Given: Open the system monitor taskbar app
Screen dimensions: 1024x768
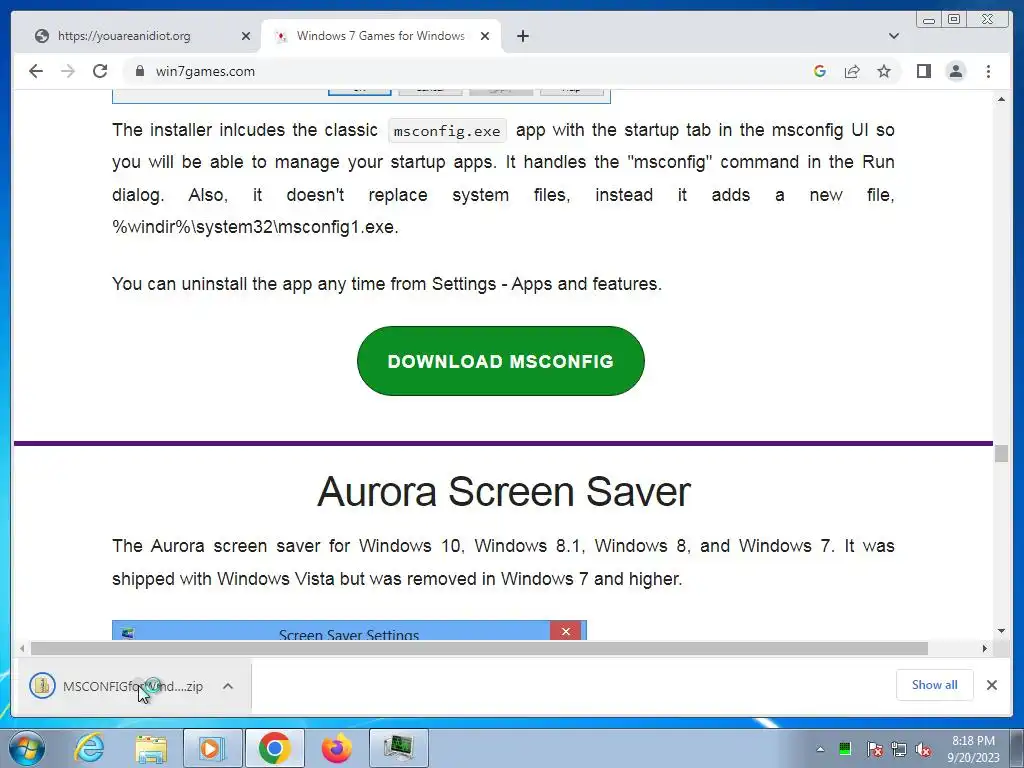Looking at the screenshot, I should pyautogui.click(x=398, y=748).
